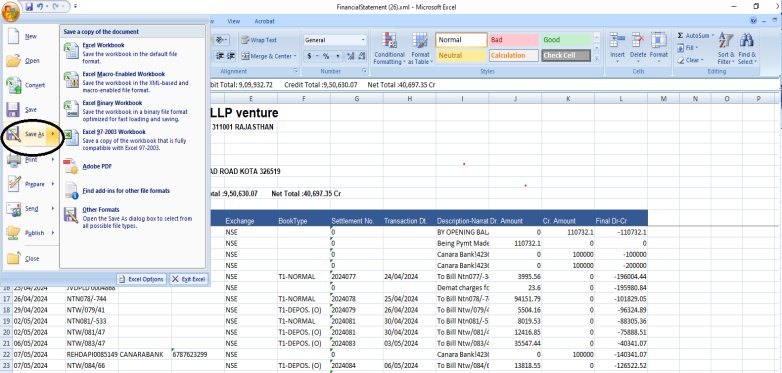The width and height of the screenshot is (782, 373).
Task: Open the Format as Table gallery
Action: (x=420, y=49)
